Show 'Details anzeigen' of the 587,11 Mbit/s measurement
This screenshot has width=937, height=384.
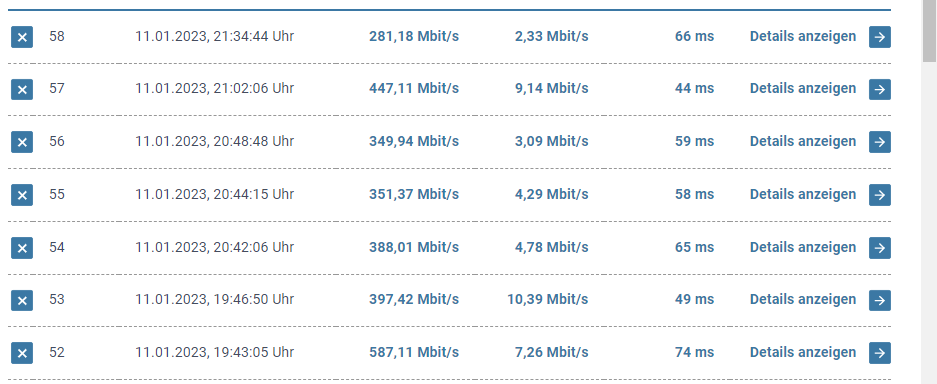coord(803,352)
